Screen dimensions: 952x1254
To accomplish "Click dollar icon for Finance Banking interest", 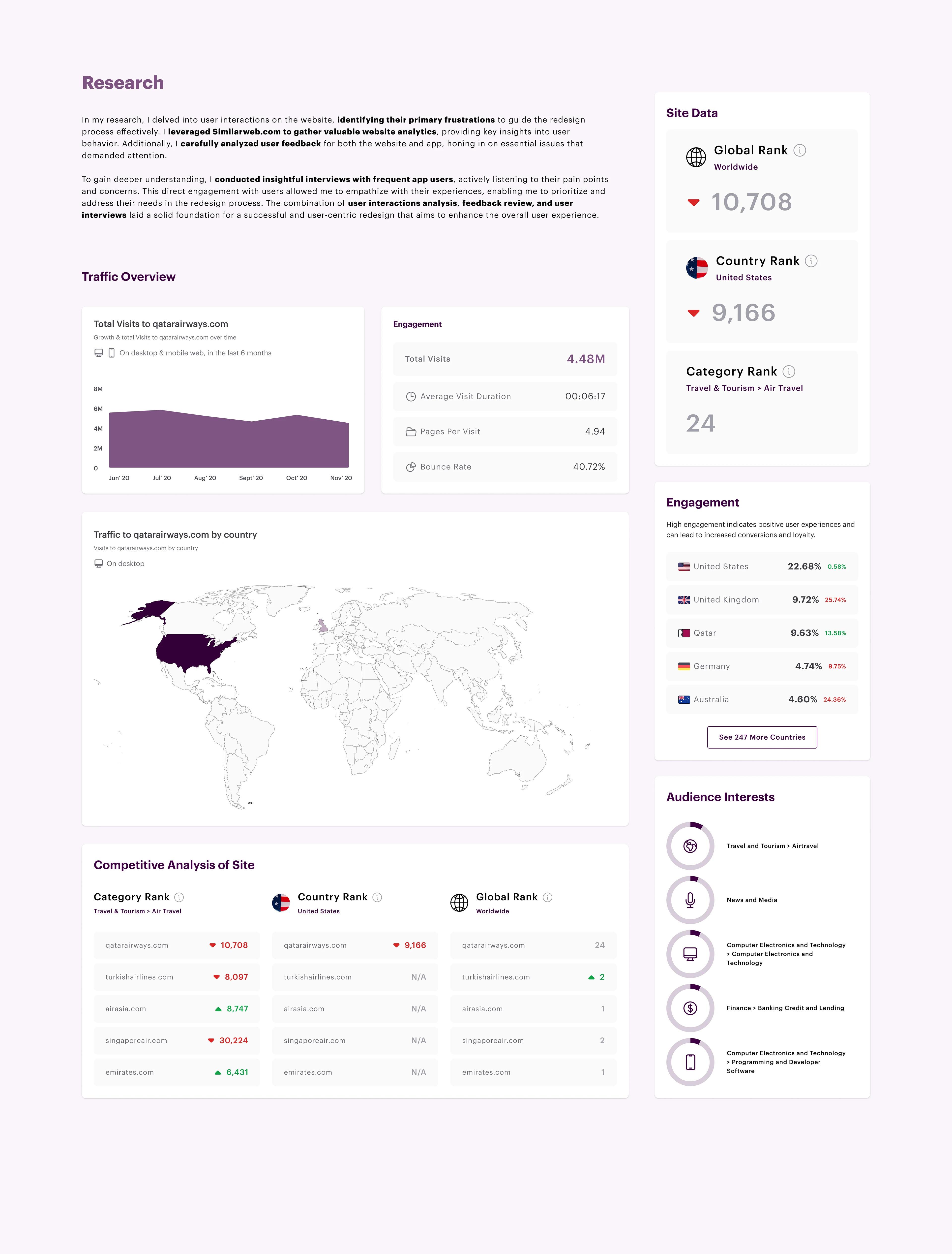I will tap(690, 1008).
